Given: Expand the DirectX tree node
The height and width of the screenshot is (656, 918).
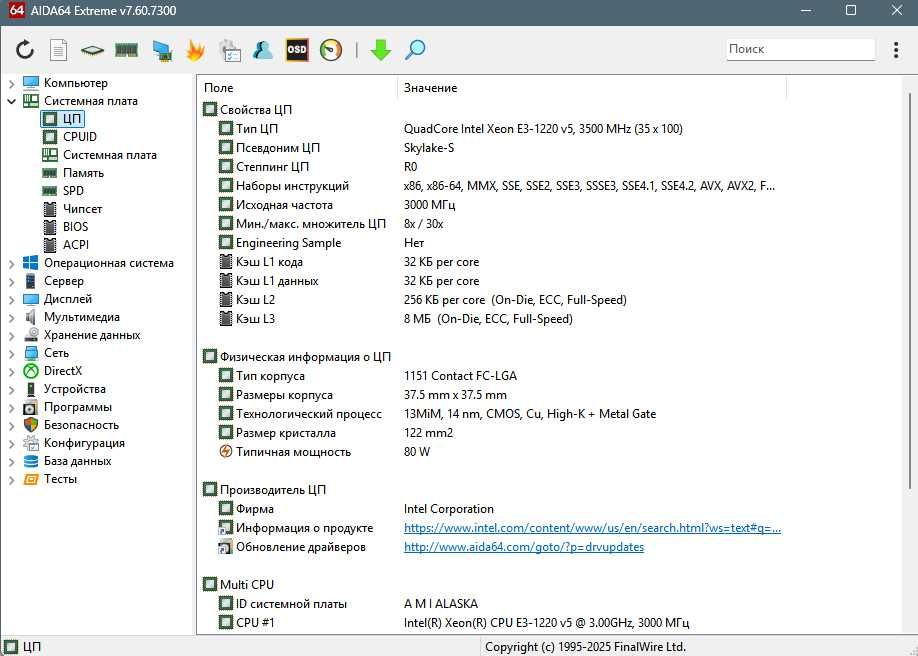Looking at the screenshot, I should coord(11,371).
